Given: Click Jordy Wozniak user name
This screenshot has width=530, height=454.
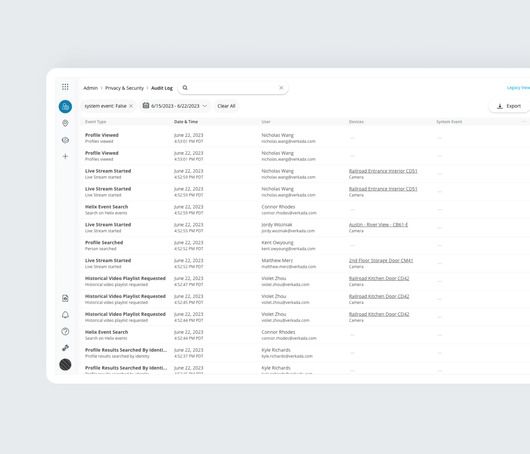Looking at the screenshot, I should 277,224.
